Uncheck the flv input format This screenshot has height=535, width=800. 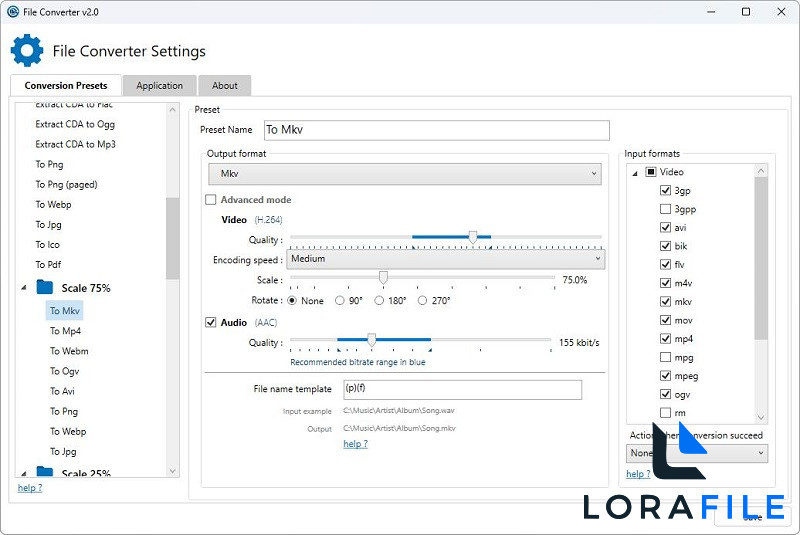pyautogui.click(x=665, y=264)
